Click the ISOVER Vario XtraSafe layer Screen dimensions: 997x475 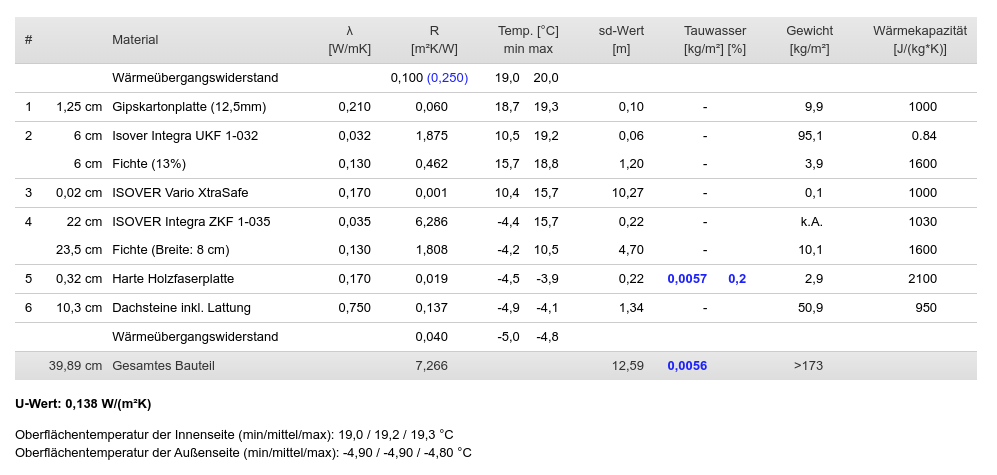click(496, 193)
